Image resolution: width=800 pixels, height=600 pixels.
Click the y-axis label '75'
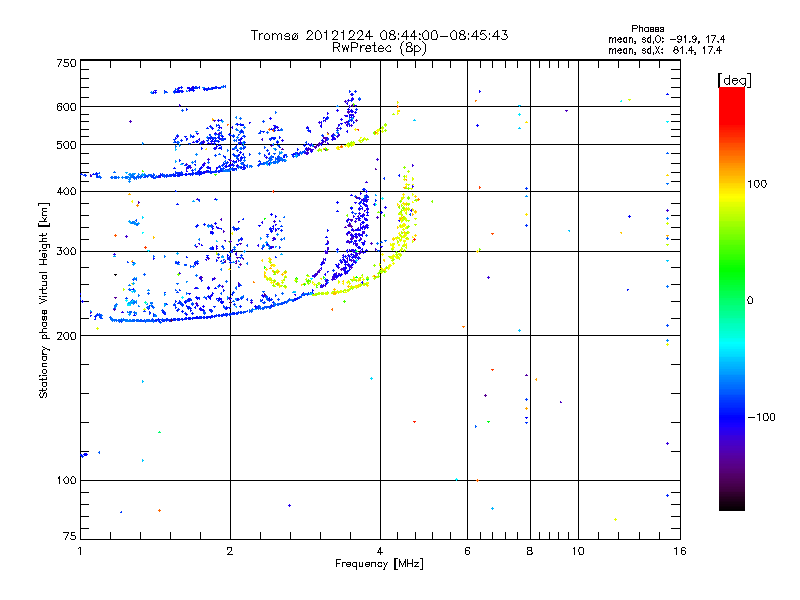[70, 536]
